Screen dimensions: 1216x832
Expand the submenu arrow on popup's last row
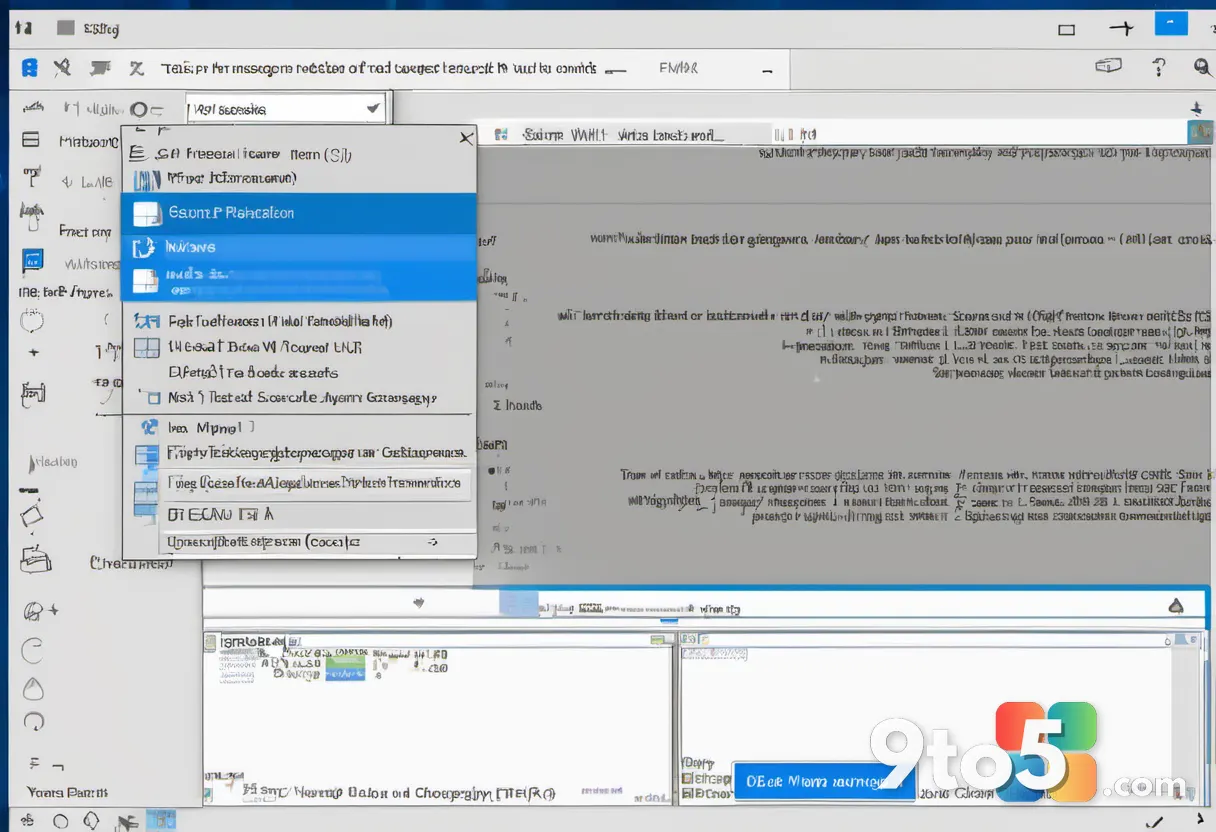[432, 542]
